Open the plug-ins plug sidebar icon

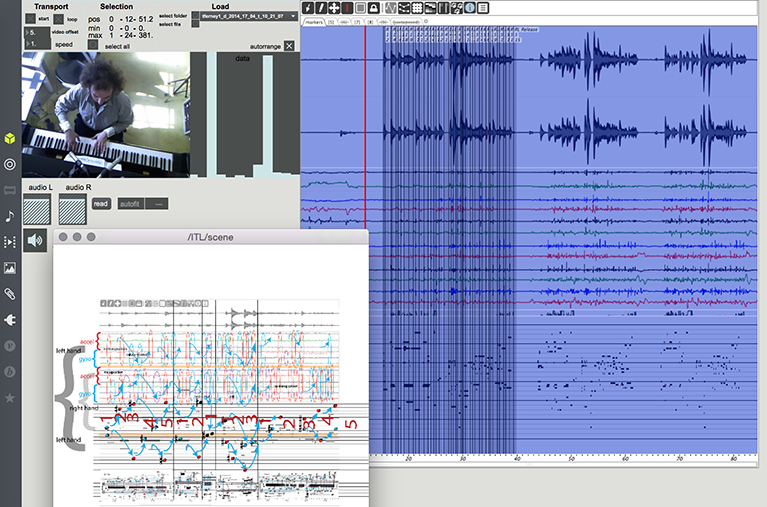(x=10, y=320)
